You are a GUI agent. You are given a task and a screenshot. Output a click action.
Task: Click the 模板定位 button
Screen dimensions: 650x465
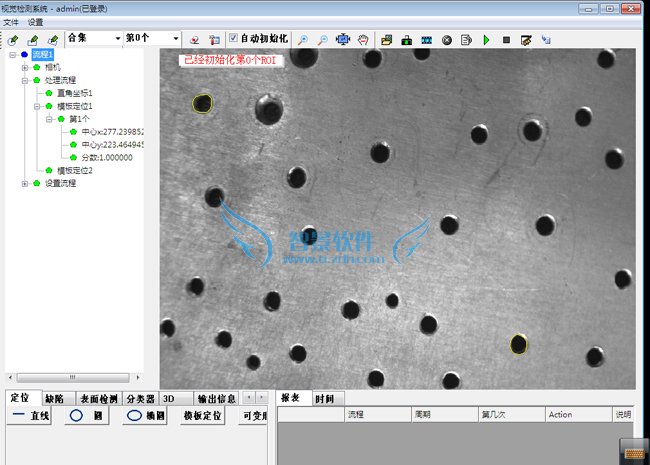pyautogui.click(x=203, y=416)
